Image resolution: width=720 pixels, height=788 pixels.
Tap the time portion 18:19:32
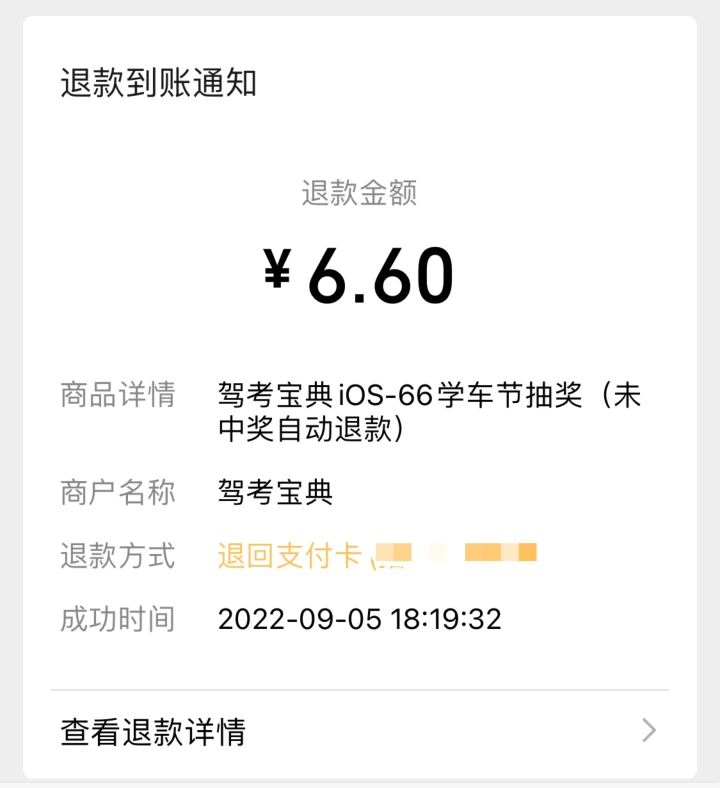[446, 619]
